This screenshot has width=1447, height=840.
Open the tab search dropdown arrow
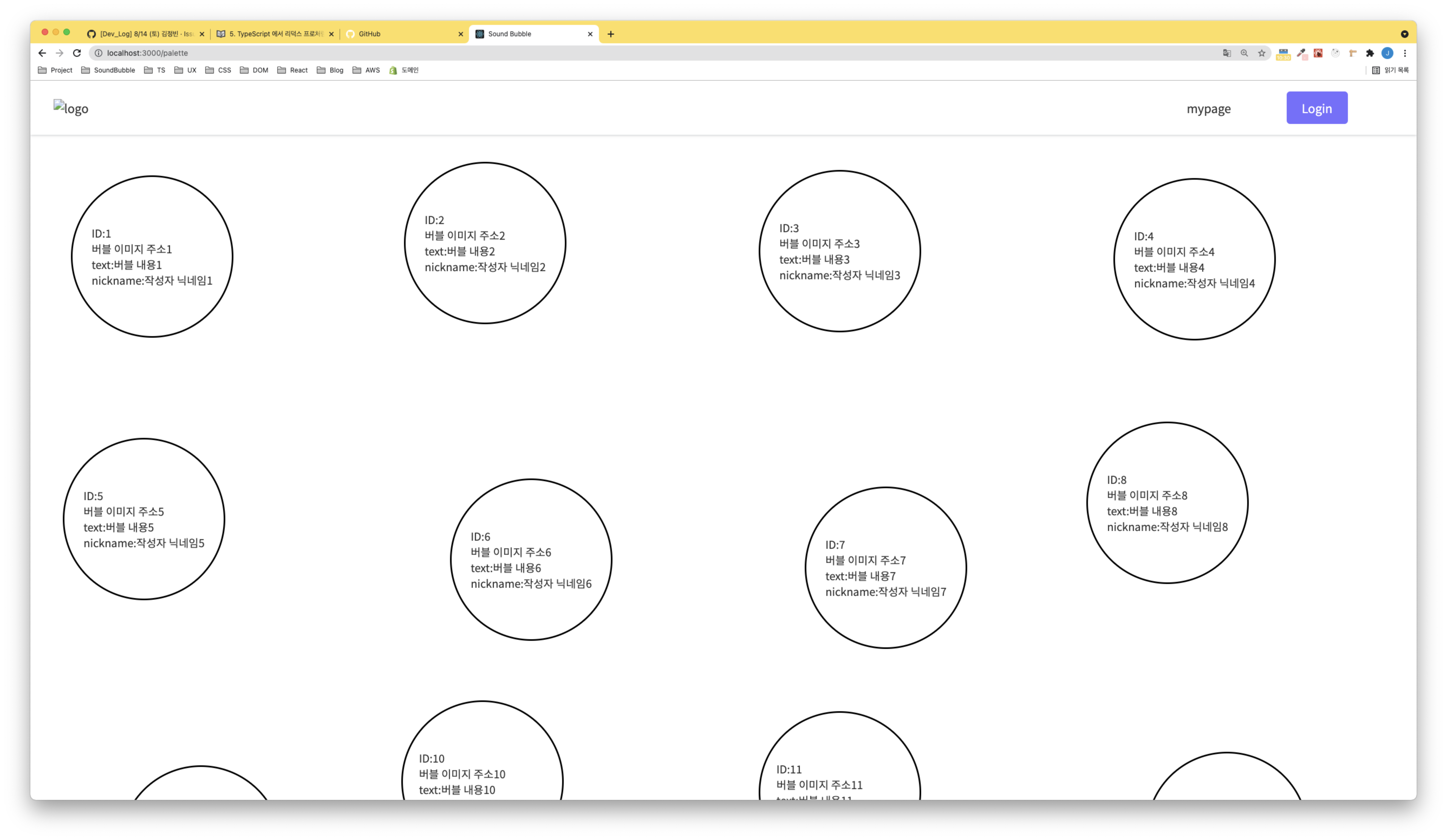click(x=1404, y=34)
